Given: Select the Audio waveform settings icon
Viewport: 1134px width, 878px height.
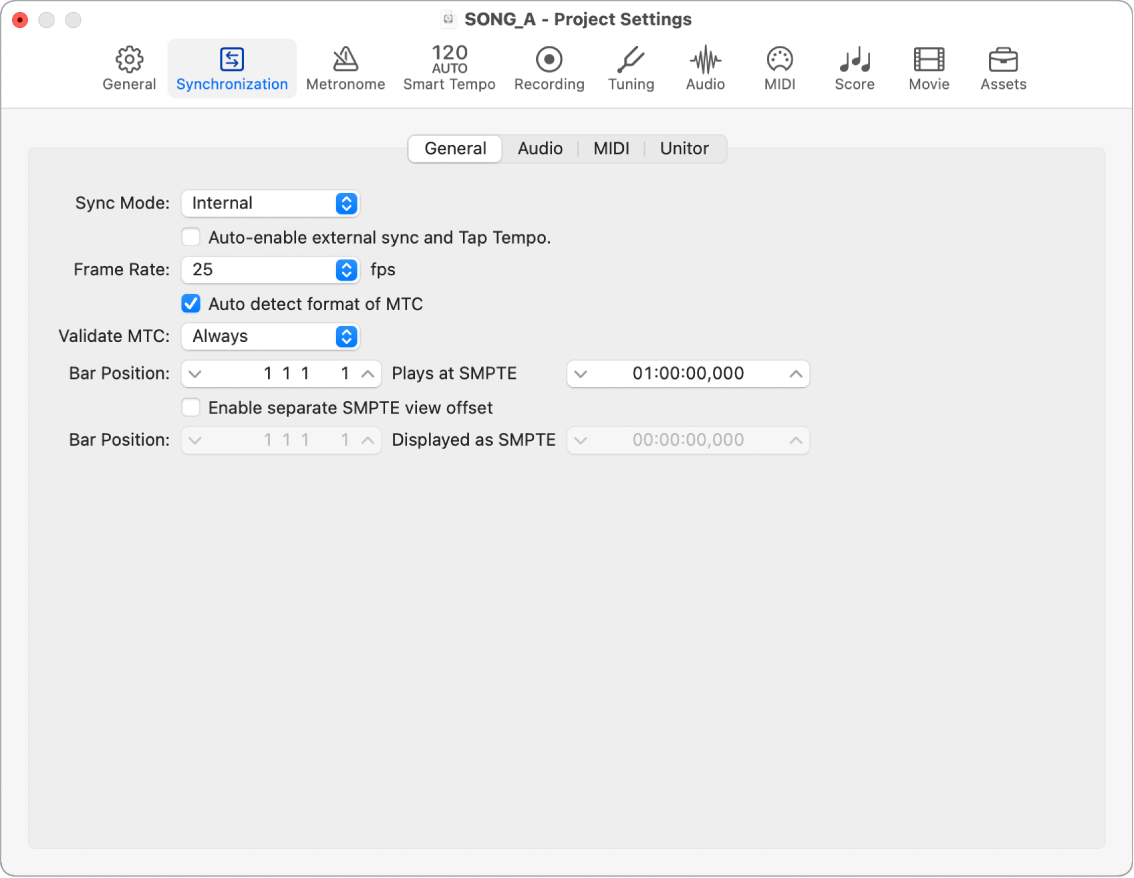Looking at the screenshot, I should (x=705, y=68).
